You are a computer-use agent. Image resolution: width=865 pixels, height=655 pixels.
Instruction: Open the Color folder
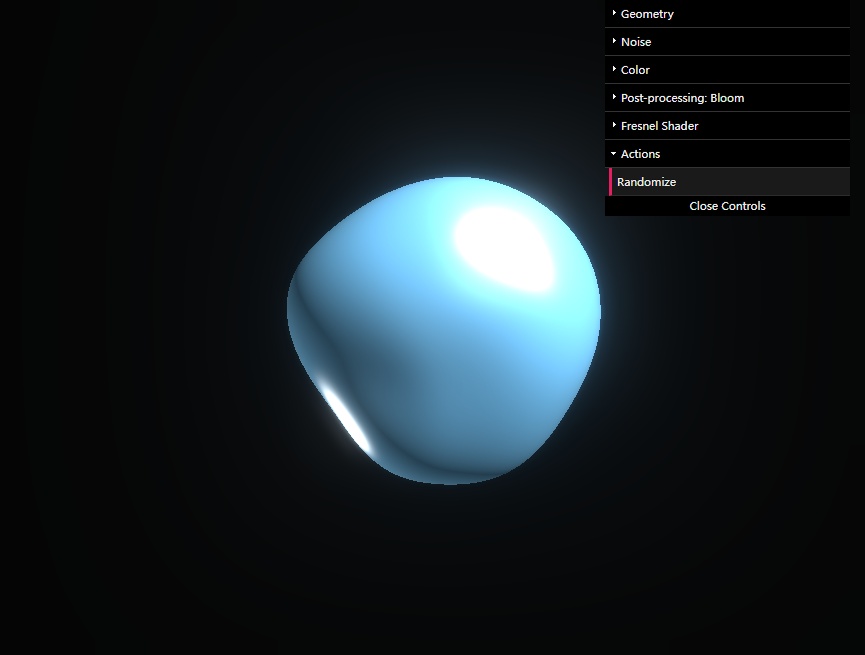point(635,70)
